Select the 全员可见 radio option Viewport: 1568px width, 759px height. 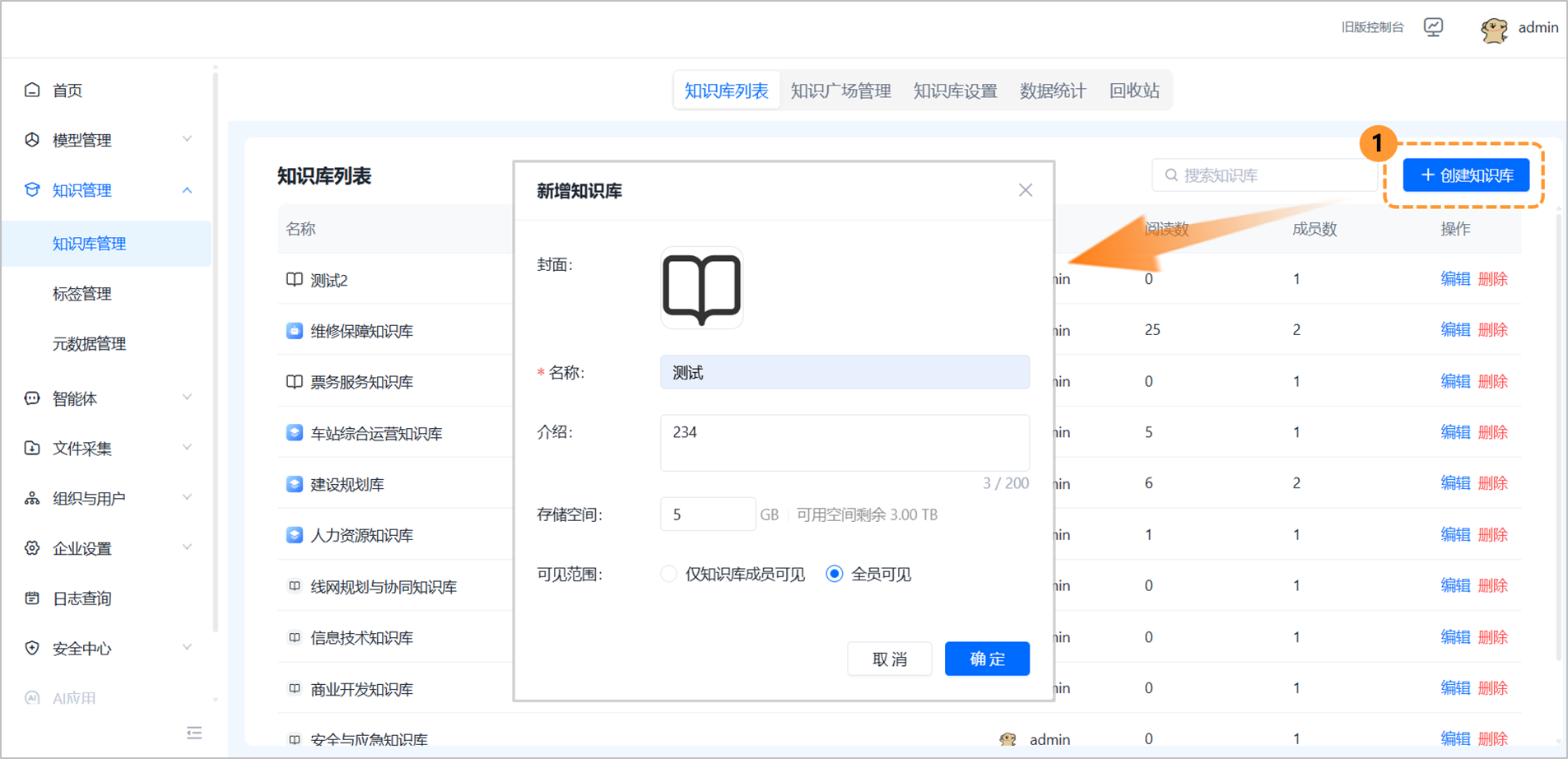click(x=835, y=574)
